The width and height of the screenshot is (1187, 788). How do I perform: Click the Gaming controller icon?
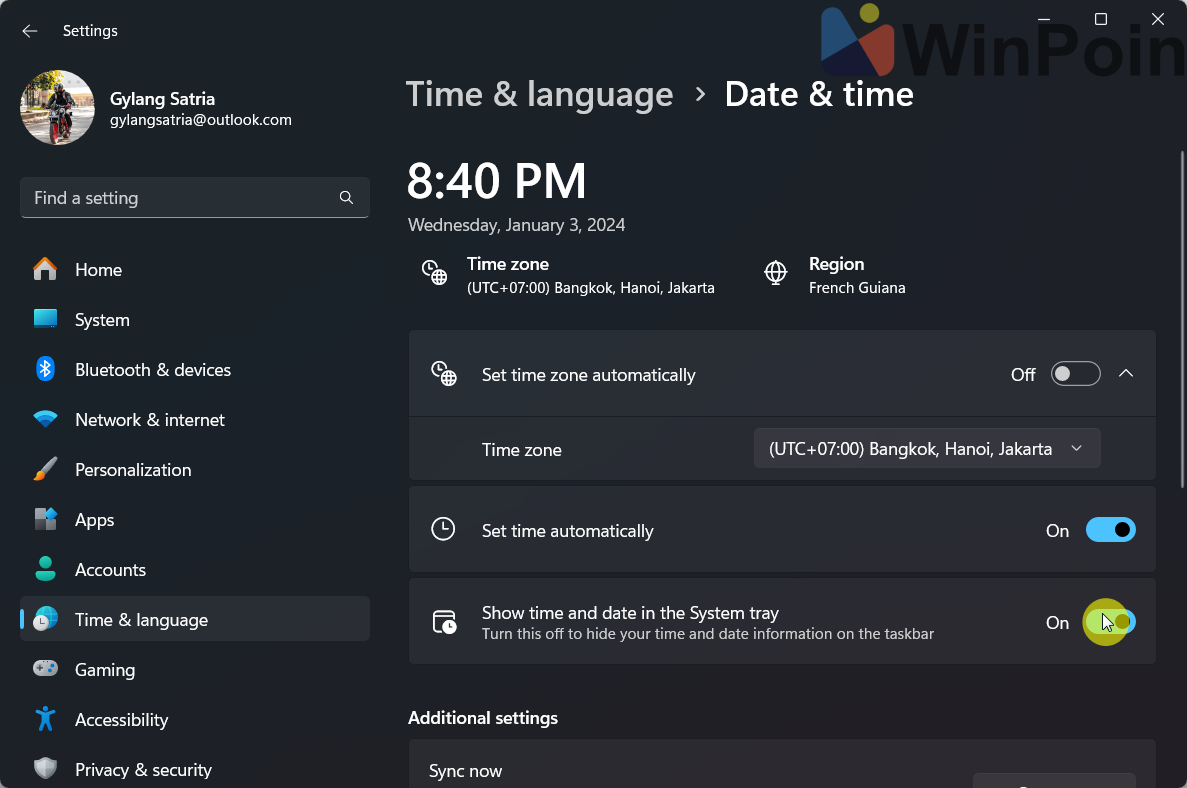click(x=45, y=669)
